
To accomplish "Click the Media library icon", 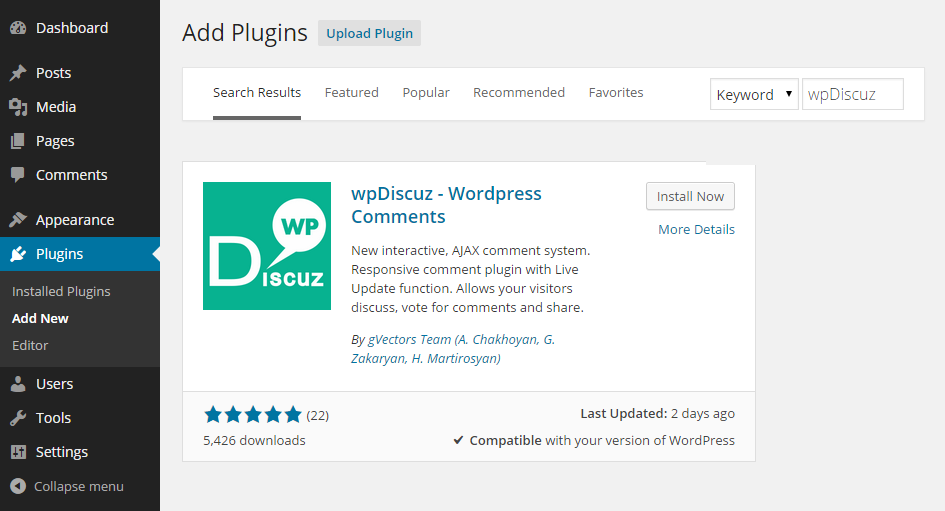I will [18, 107].
